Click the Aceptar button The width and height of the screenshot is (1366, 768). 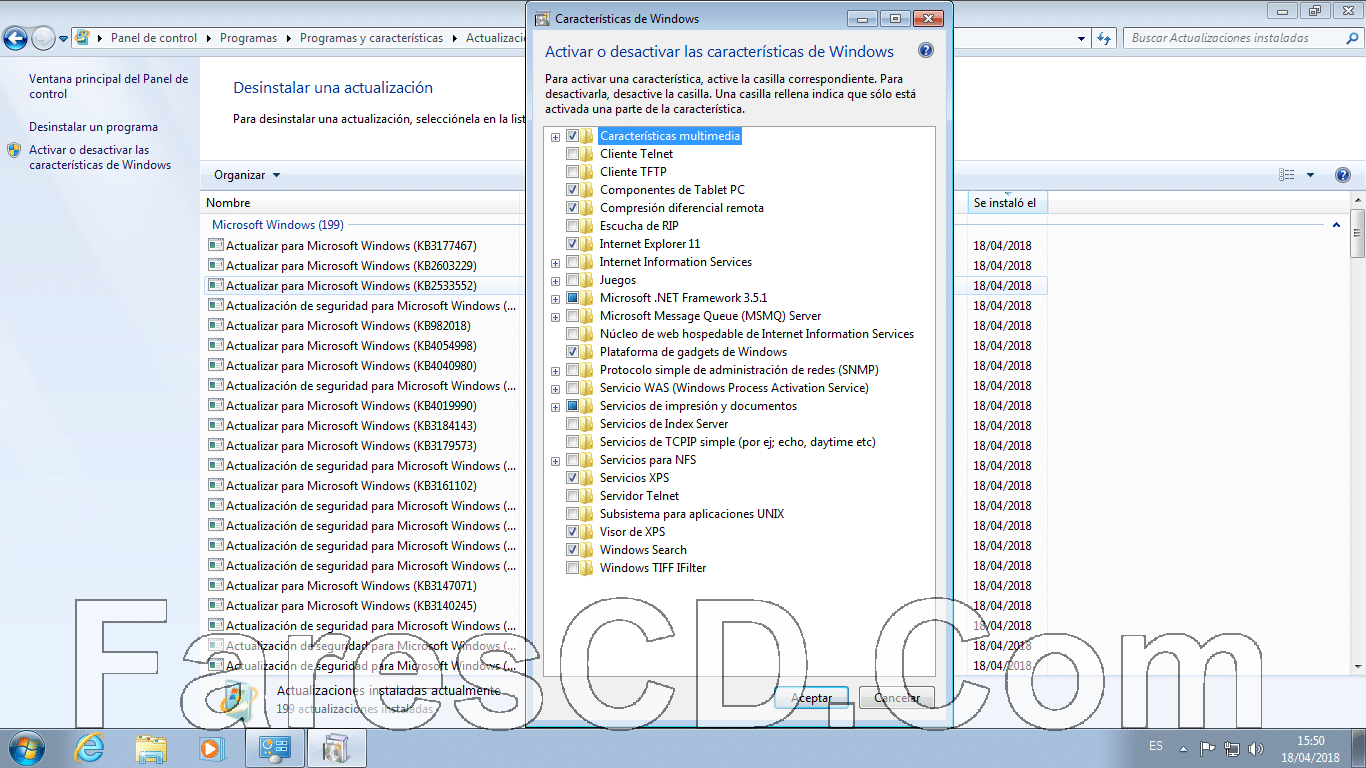tap(811, 698)
